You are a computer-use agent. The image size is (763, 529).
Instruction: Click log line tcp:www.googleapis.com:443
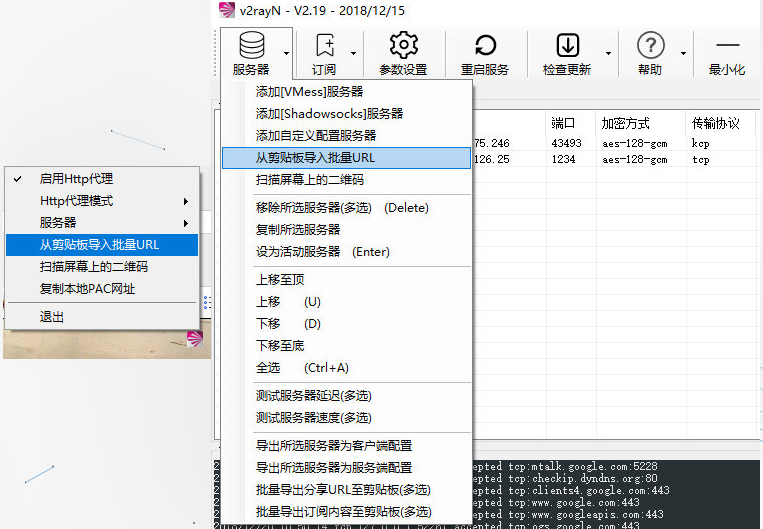pyautogui.click(x=586, y=514)
